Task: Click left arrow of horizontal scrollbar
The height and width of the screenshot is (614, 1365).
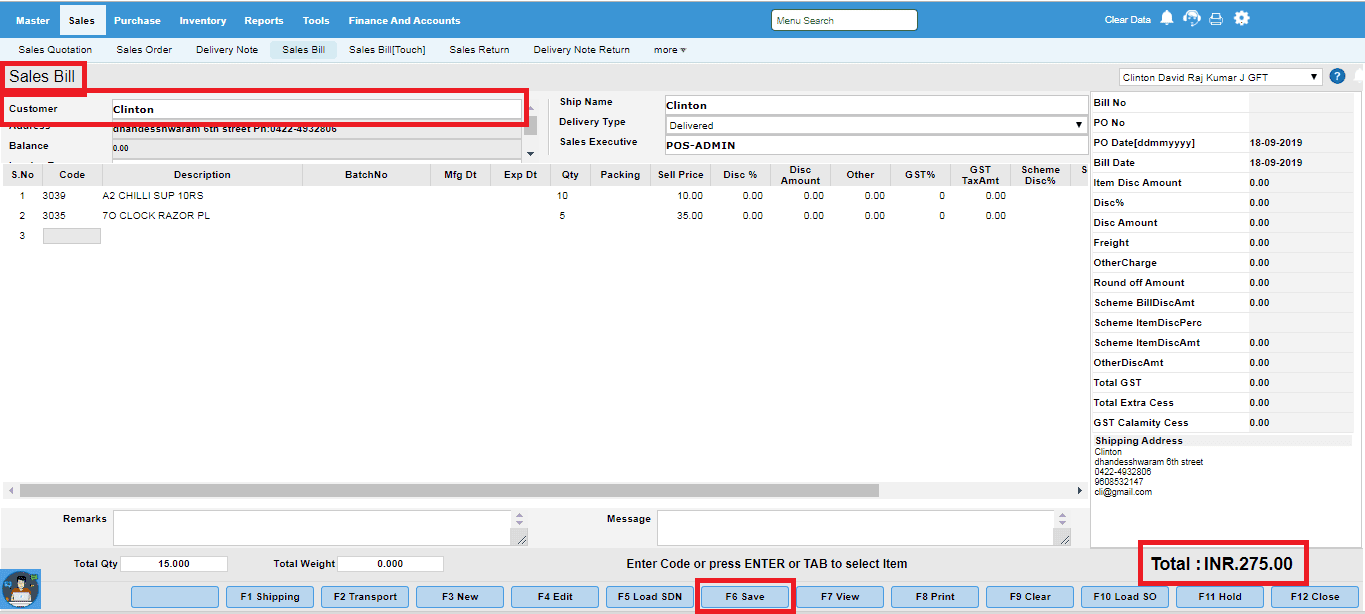Action: tap(11, 491)
